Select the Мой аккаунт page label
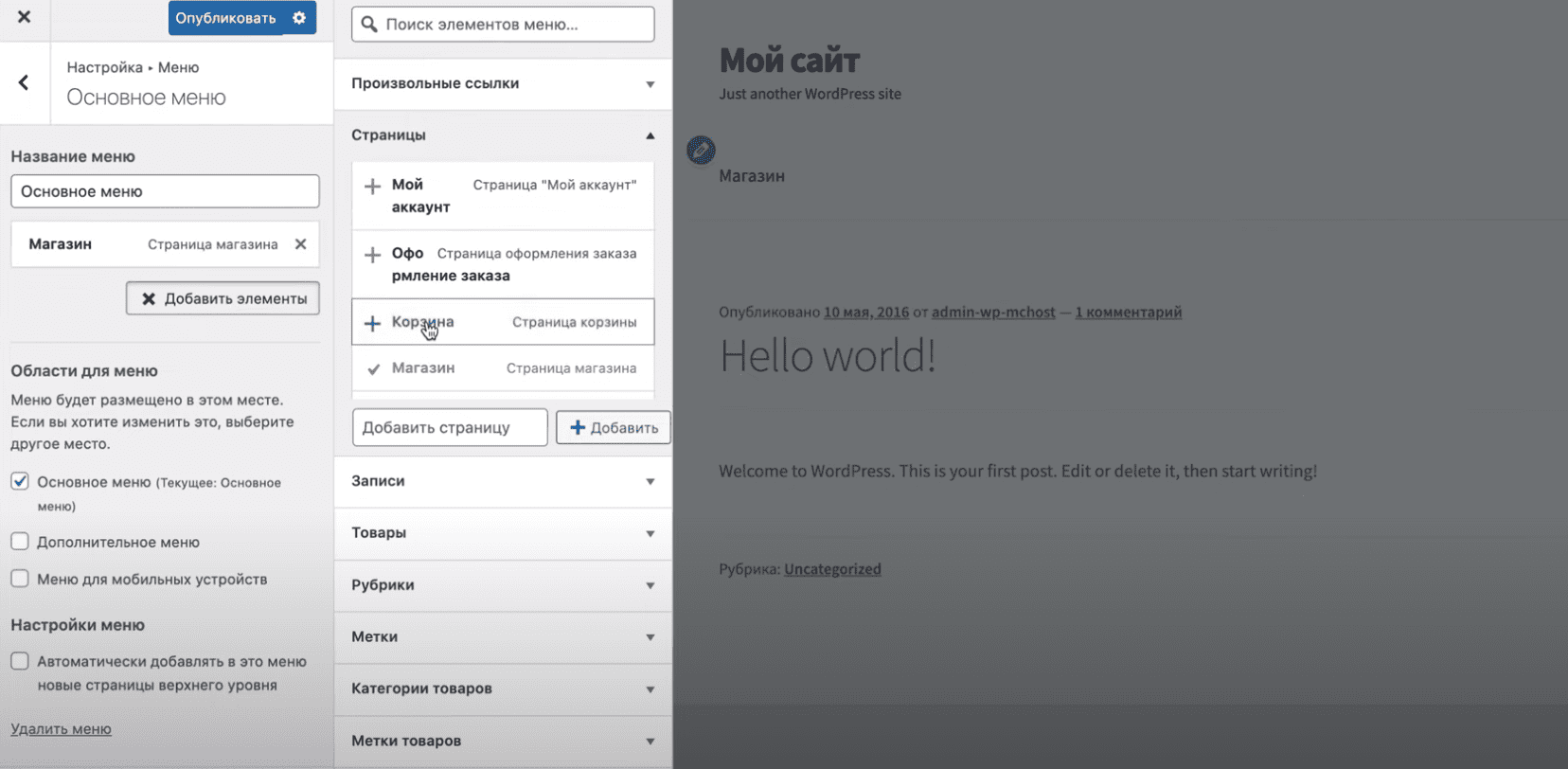 pyautogui.click(x=420, y=196)
